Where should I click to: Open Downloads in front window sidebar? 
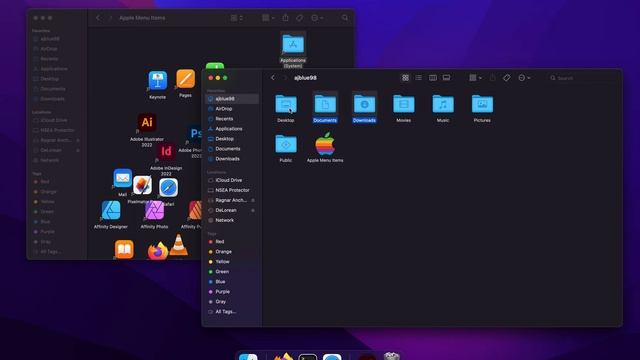pos(232,159)
